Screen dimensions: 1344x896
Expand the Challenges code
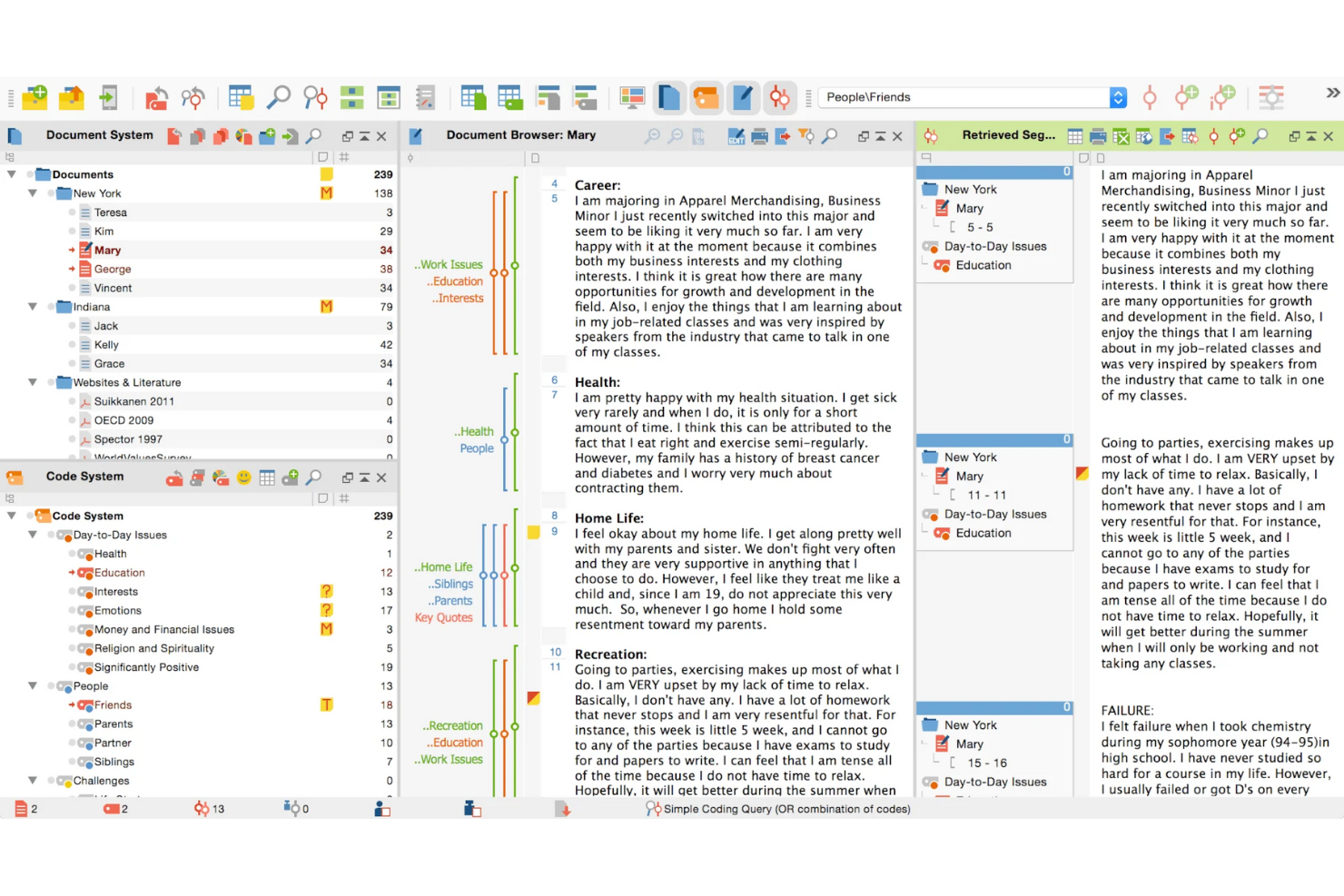pos(33,781)
